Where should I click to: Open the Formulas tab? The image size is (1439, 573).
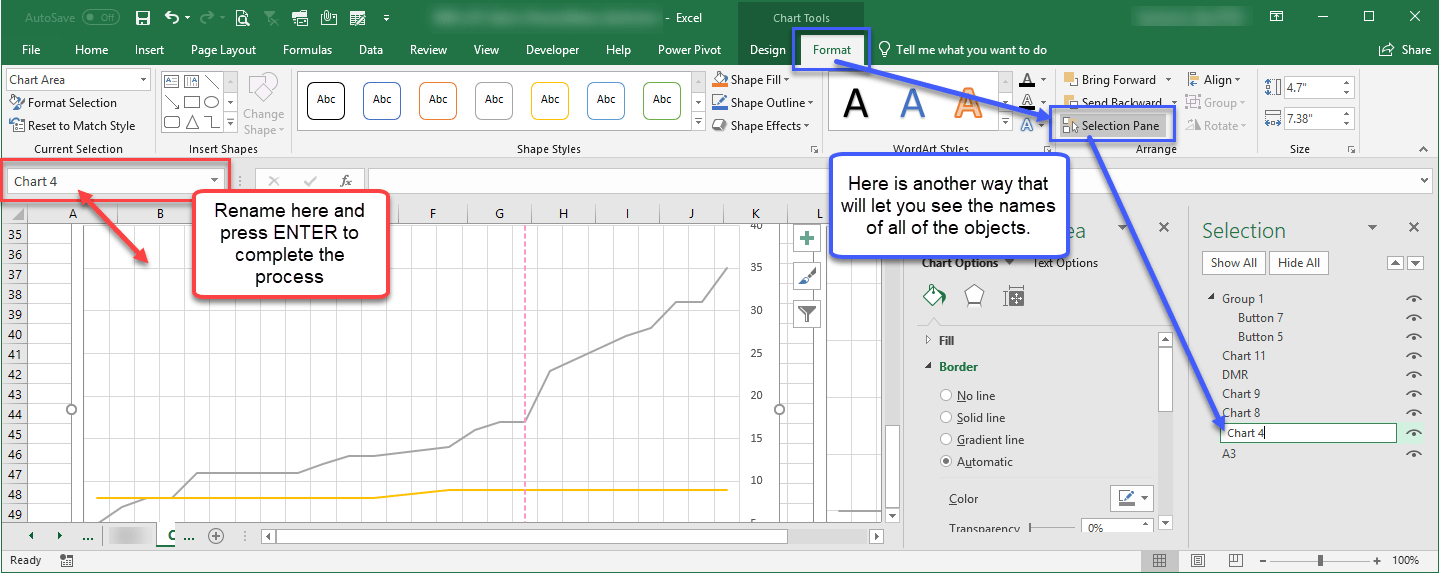(307, 50)
